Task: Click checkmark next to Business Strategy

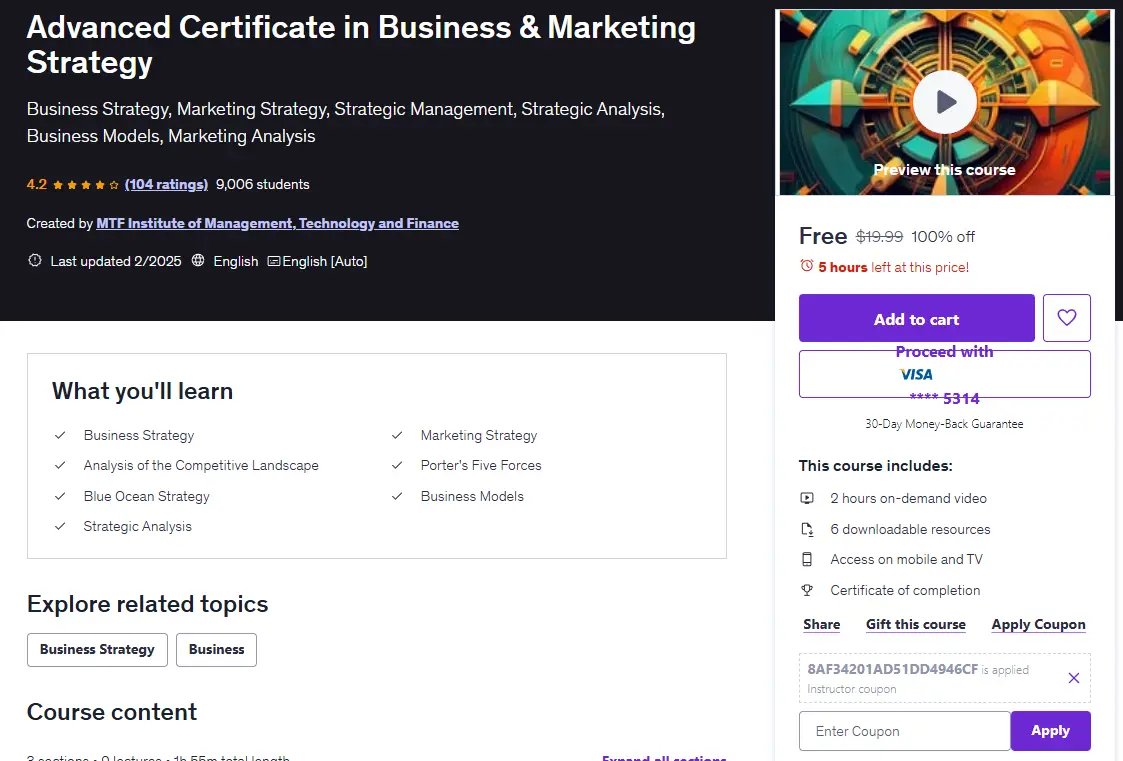Action: click(60, 435)
